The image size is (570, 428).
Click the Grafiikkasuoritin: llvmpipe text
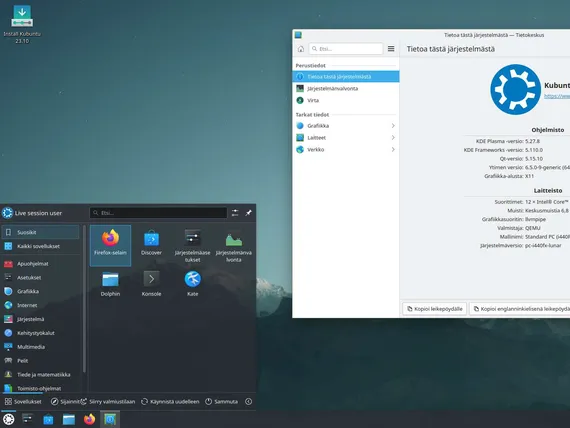pyautogui.click(x=514, y=219)
